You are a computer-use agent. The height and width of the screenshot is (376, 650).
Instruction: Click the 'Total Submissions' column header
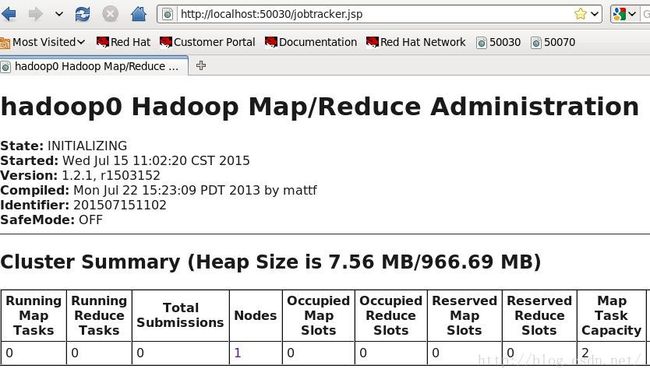tap(180, 315)
